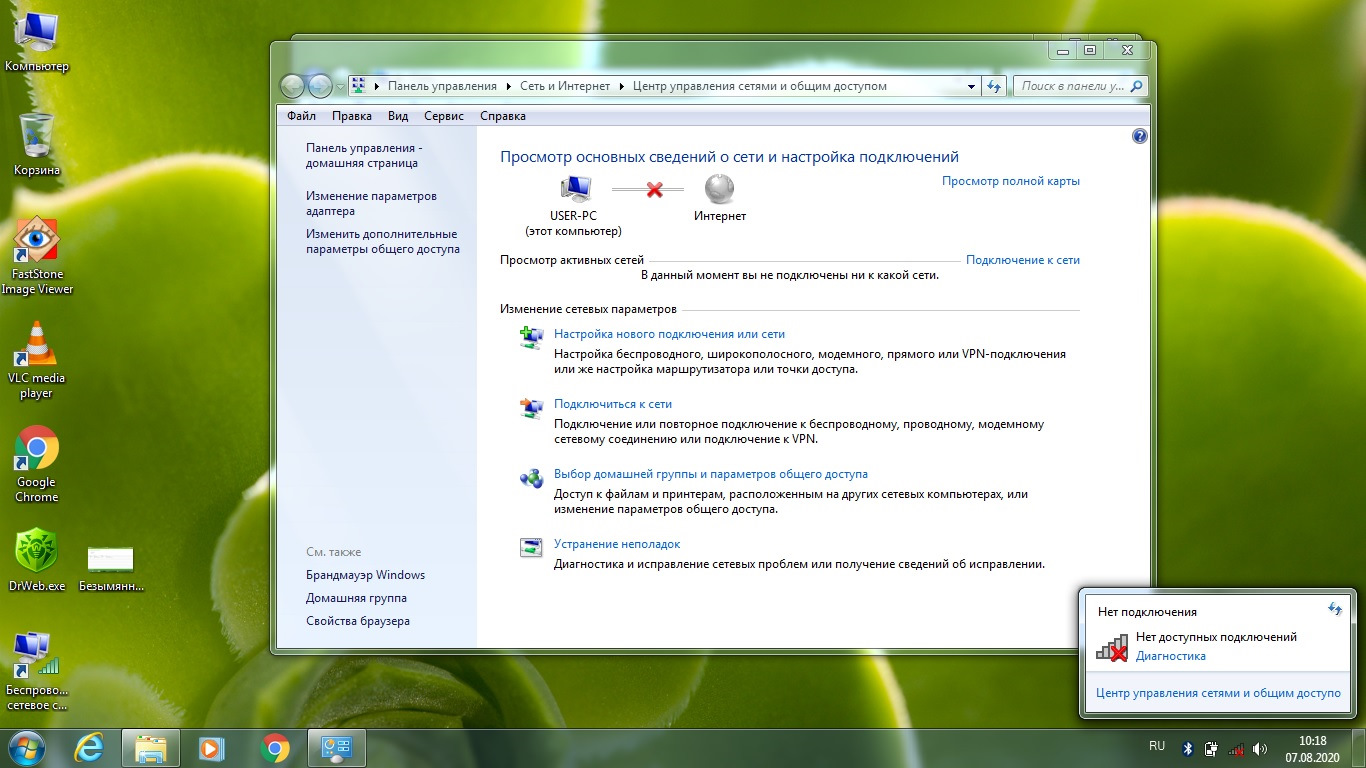Click the icon next to Подключиться к сети

pos(530,407)
